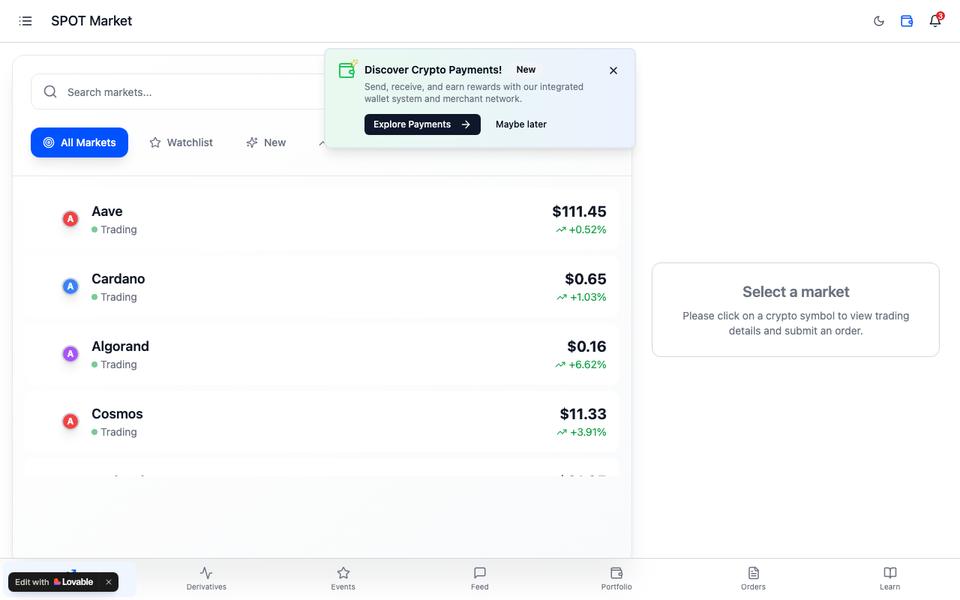The width and height of the screenshot is (960, 600).
Task: Open Feed in bottom navigation
Action: tap(479, 579)
